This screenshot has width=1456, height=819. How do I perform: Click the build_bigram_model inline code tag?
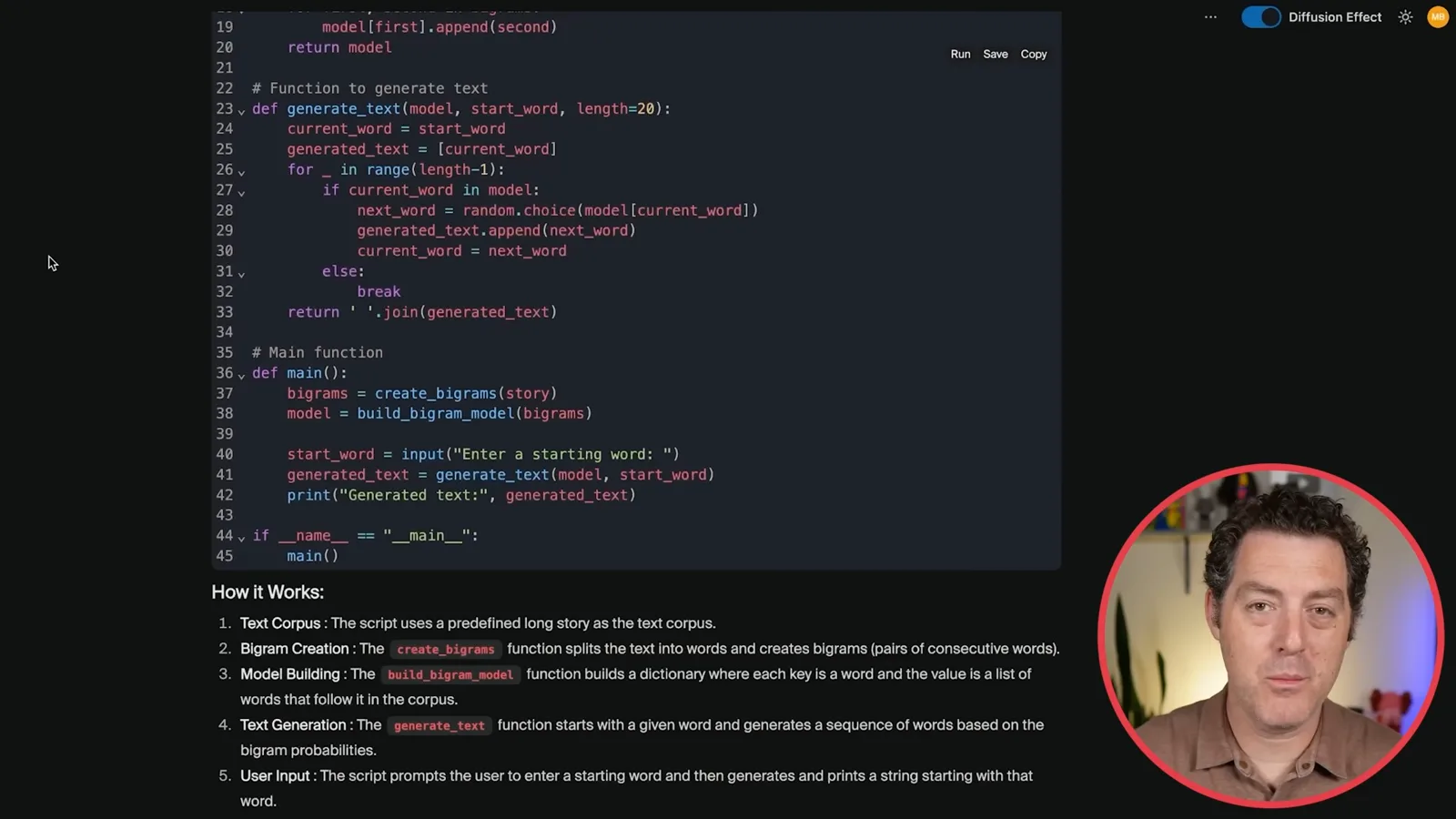tap(450, 675)
